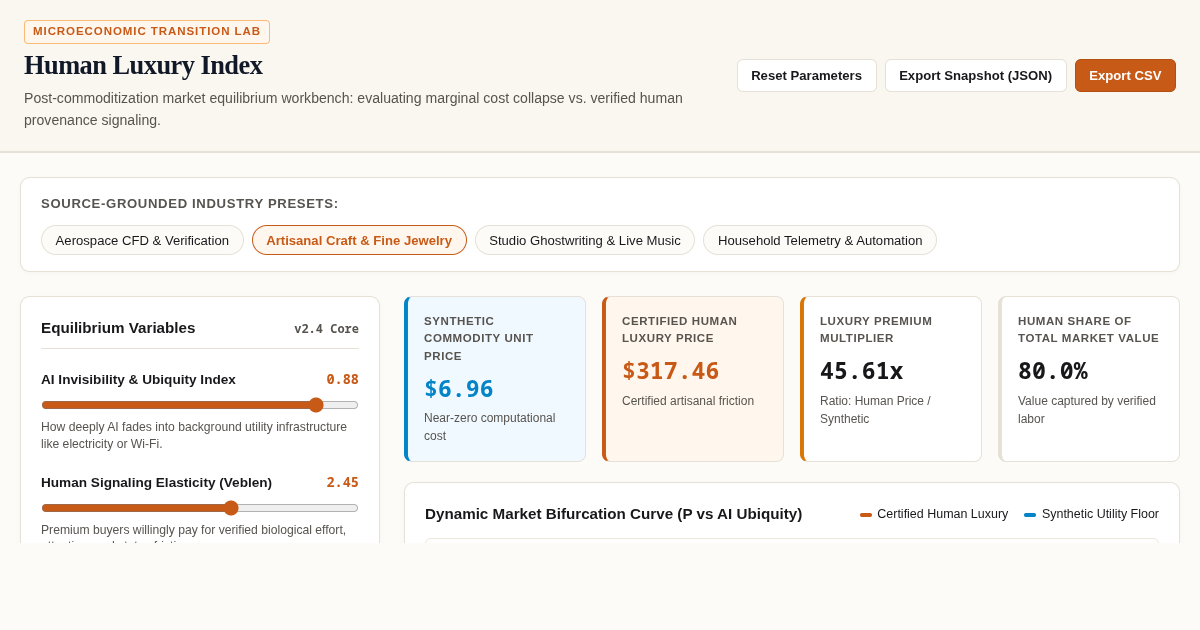This screenshot has height=630, width=1200.
Task: Select Artisanal Craft & Fine Jewelry preset
Action: click(x=359, y=240)
